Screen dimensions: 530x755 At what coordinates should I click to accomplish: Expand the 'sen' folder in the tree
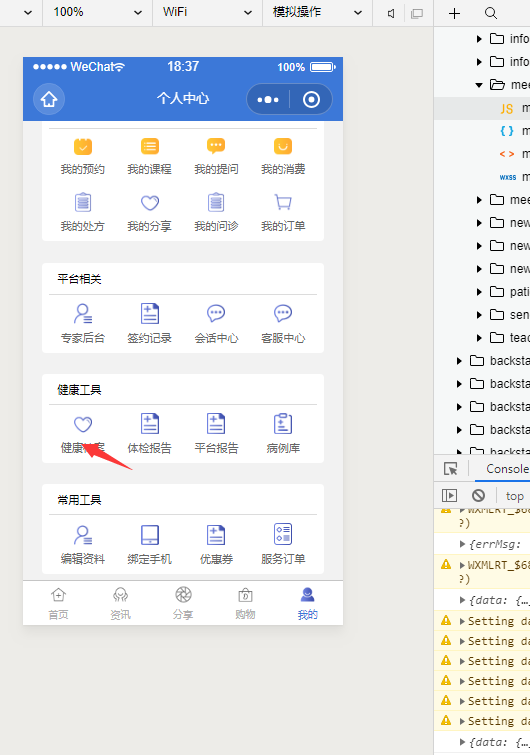479,315
